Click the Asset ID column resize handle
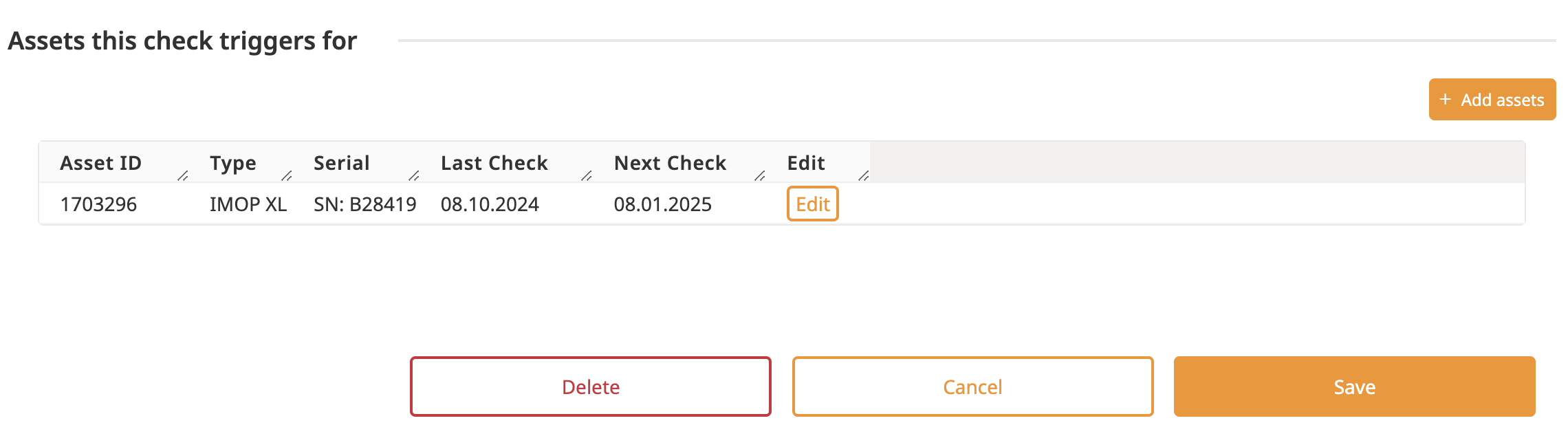 183,176
